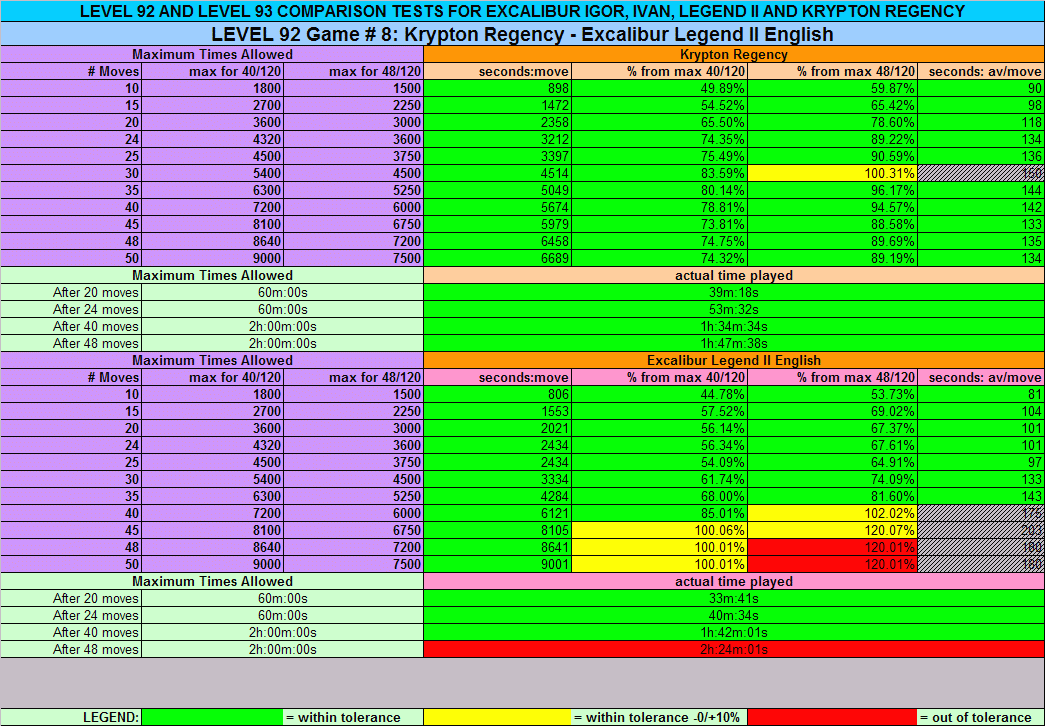Select the yellow cell showing 100.31%

pos(832,173)
